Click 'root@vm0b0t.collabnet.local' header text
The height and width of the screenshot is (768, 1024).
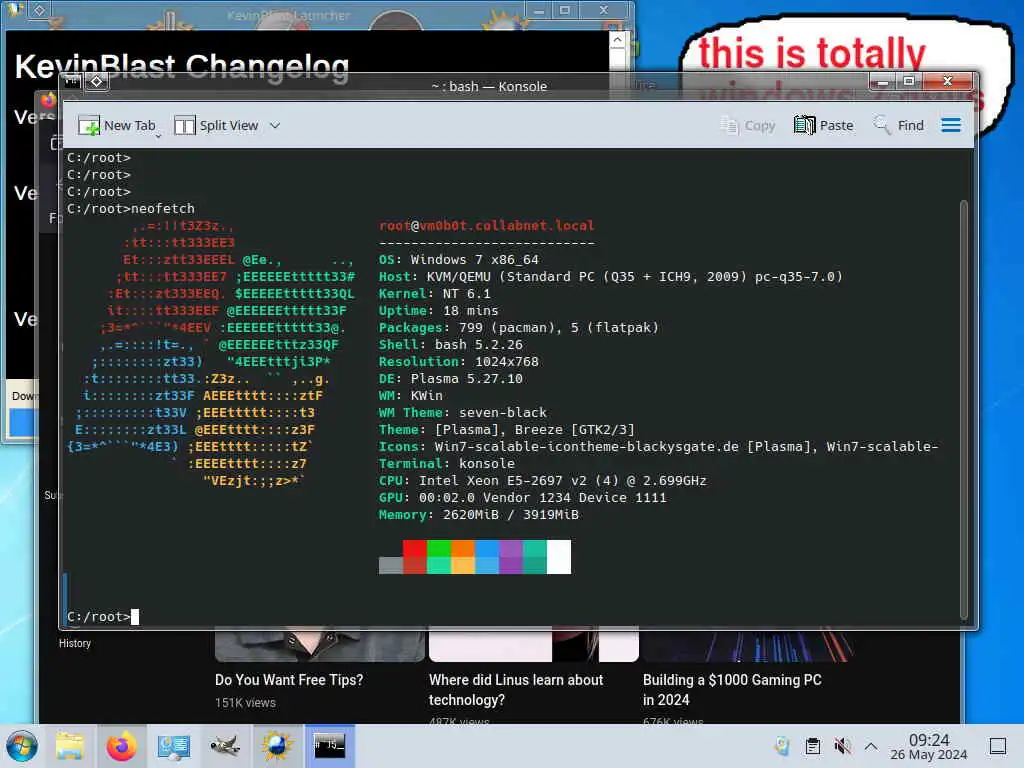click(487, 225)
